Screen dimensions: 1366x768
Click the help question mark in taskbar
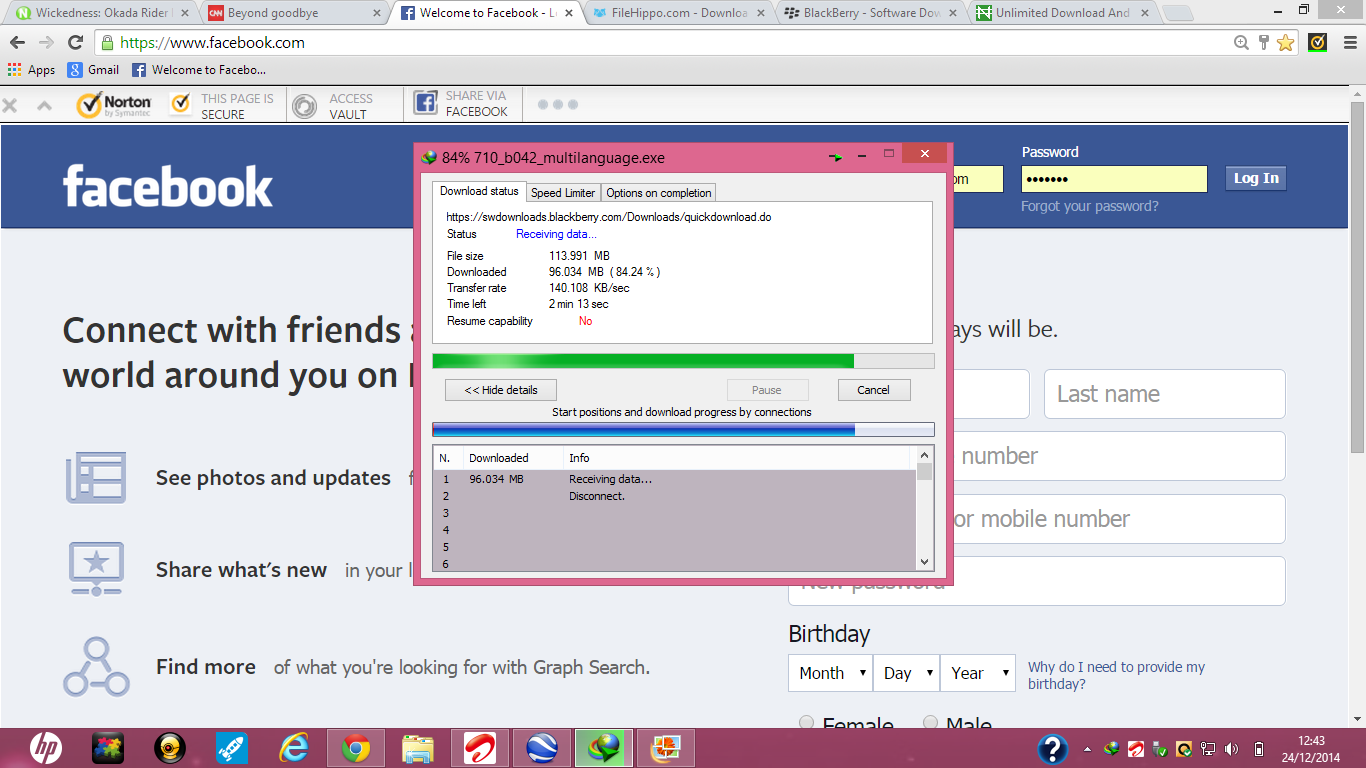(x=1052, y=749)
